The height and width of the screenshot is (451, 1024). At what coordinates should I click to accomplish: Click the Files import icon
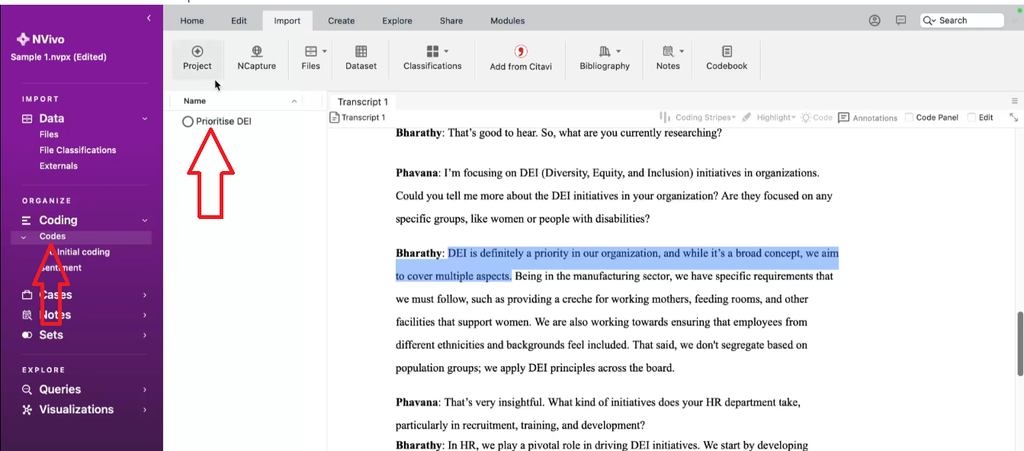click(311, 51)
